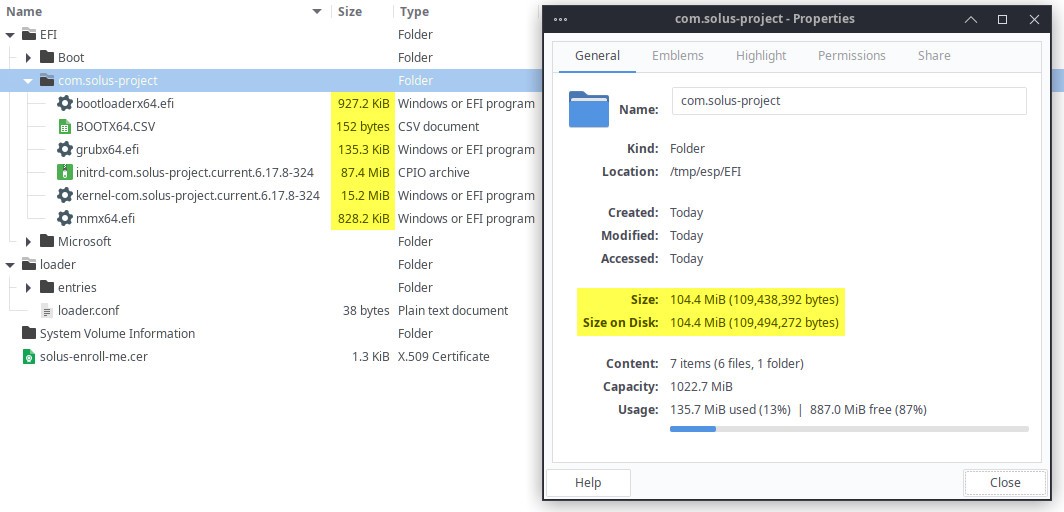The width and height of the screenshot is (1064, 512).
Task: Open the Properties window menu (three dots)
Action: click(x=560, y=19)
